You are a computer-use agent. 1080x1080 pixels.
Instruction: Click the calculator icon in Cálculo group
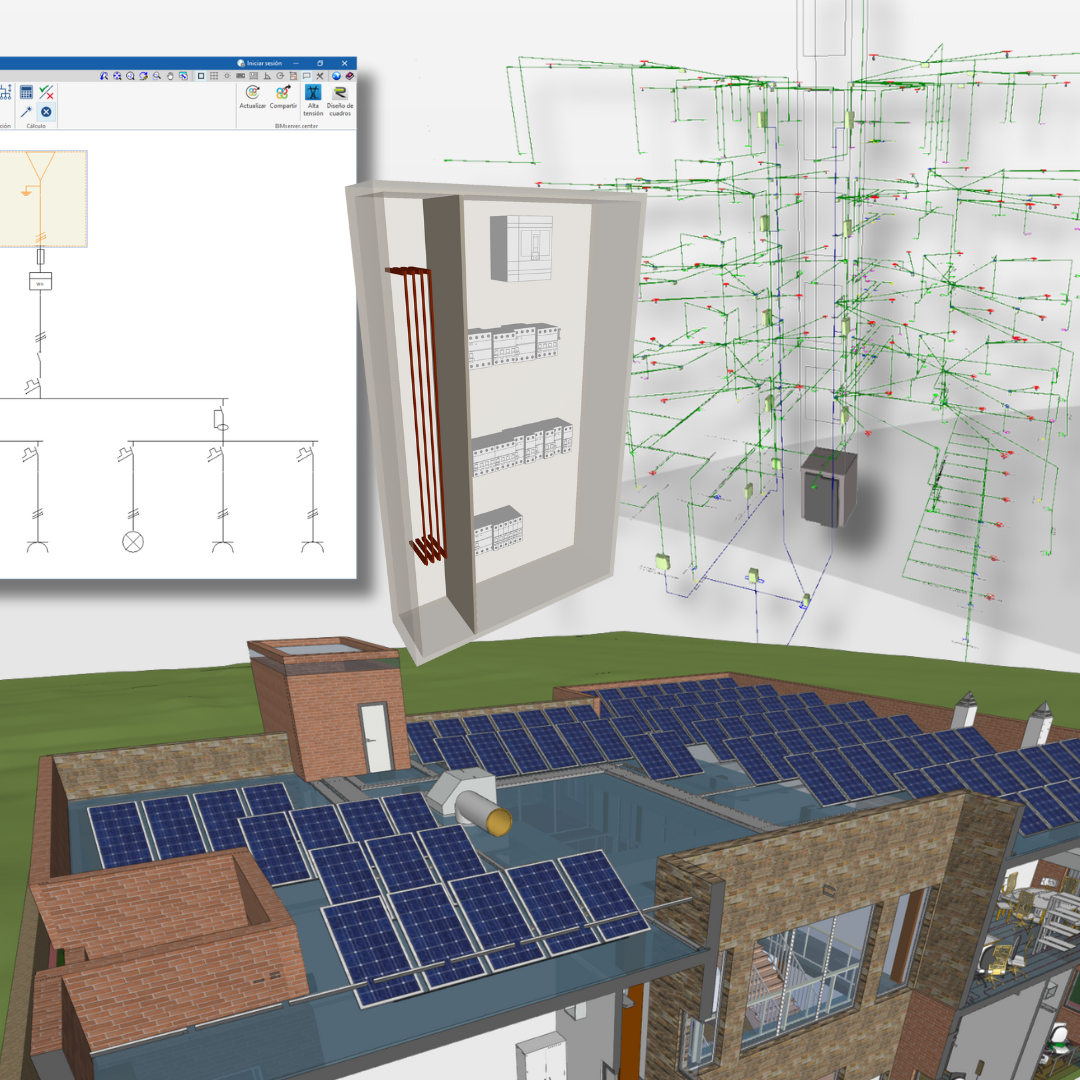[x=27, y=92]
